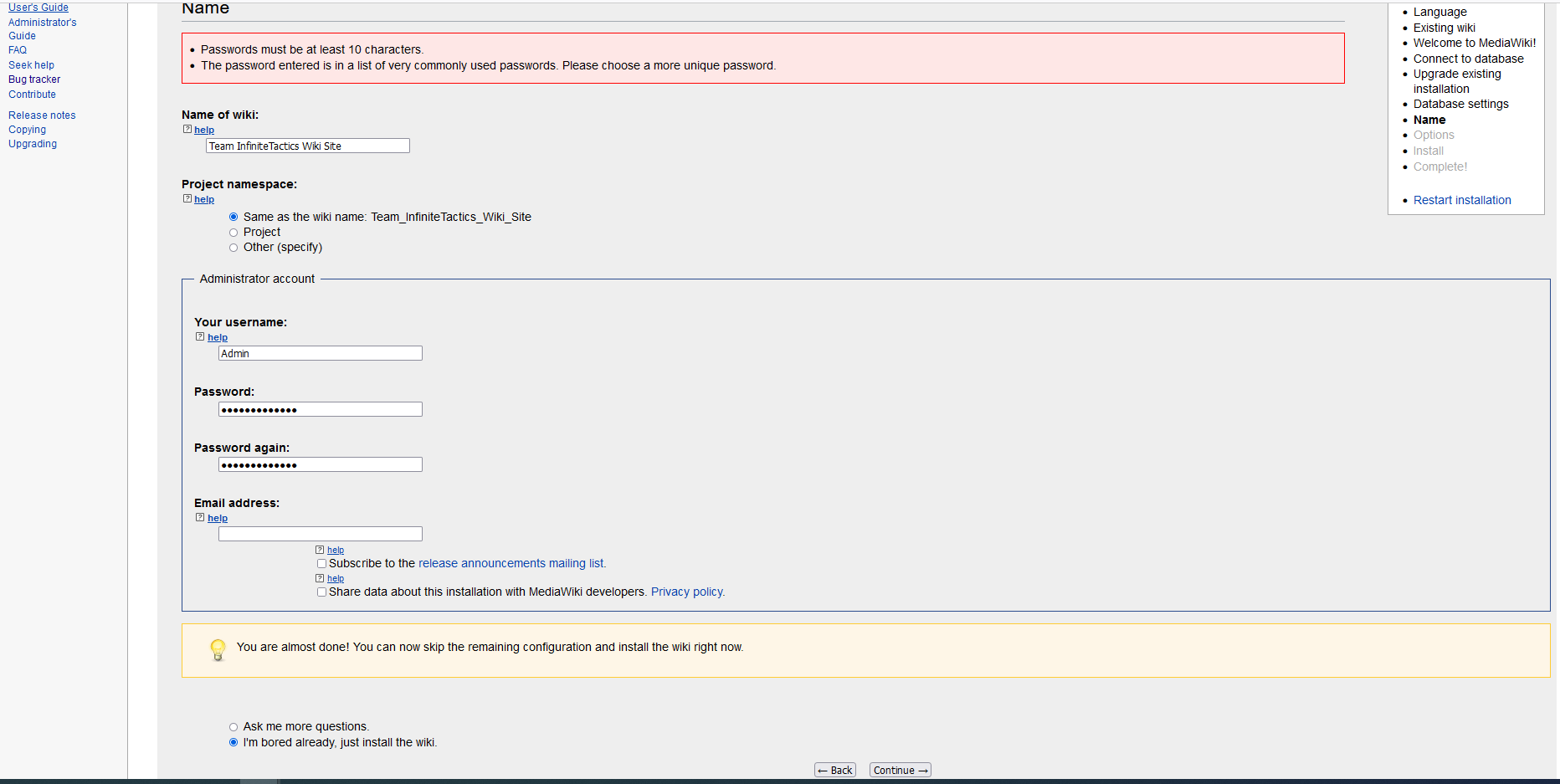Viewport: 1560px width, 784px height.
Task: Click the Email address input field
Action: (x=320, y=534)
